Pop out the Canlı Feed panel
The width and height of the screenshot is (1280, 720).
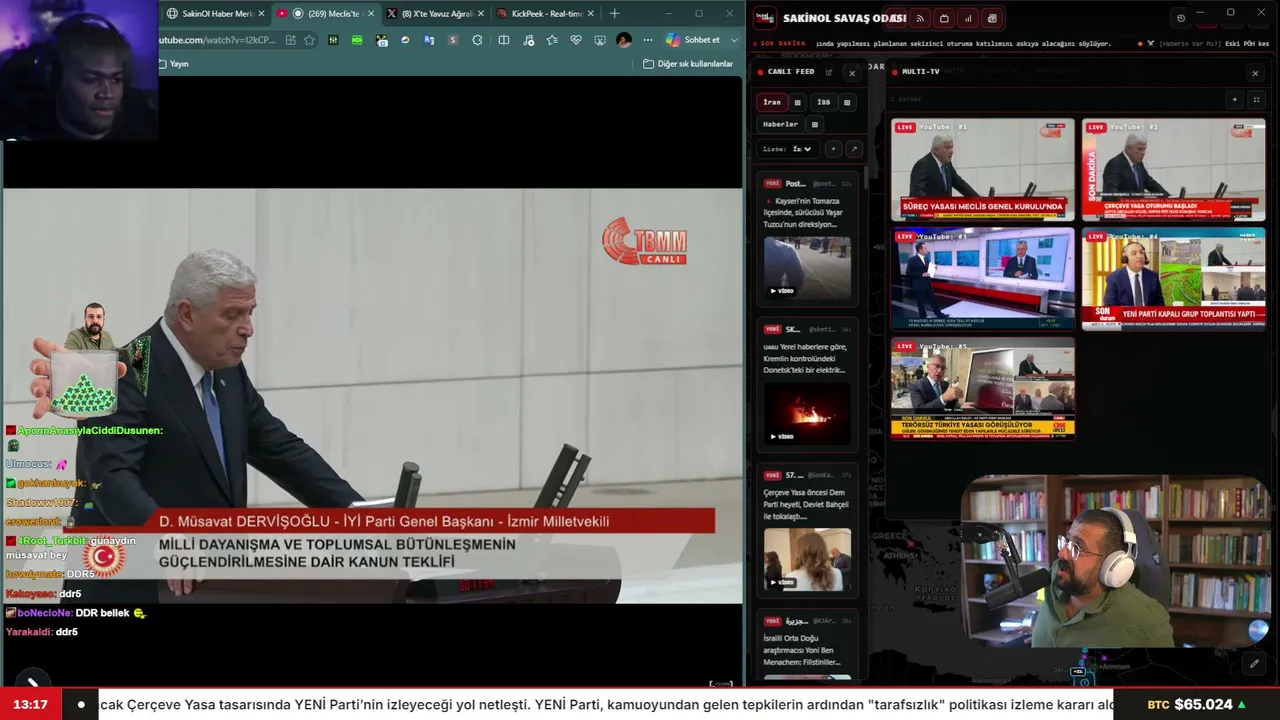829,72
